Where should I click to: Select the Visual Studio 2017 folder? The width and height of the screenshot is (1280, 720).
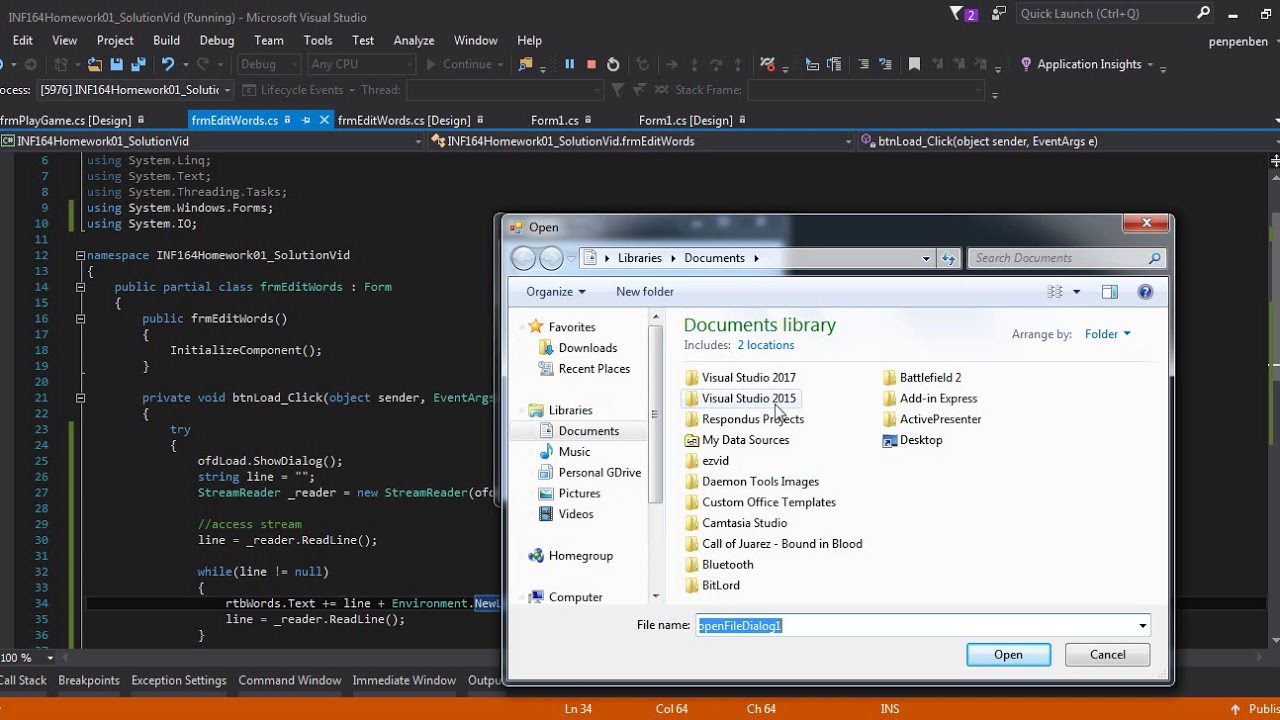[740, 378]
